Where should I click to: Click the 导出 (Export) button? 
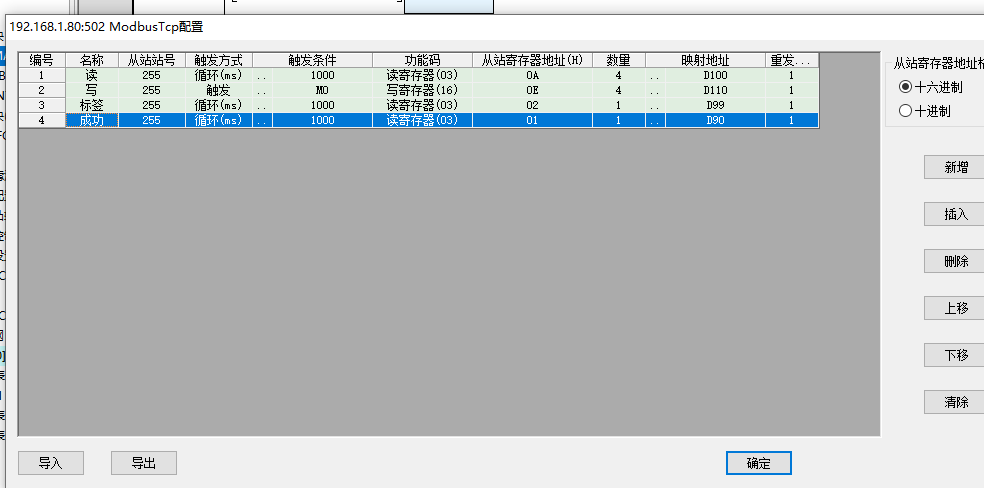[x=144, y=463]
